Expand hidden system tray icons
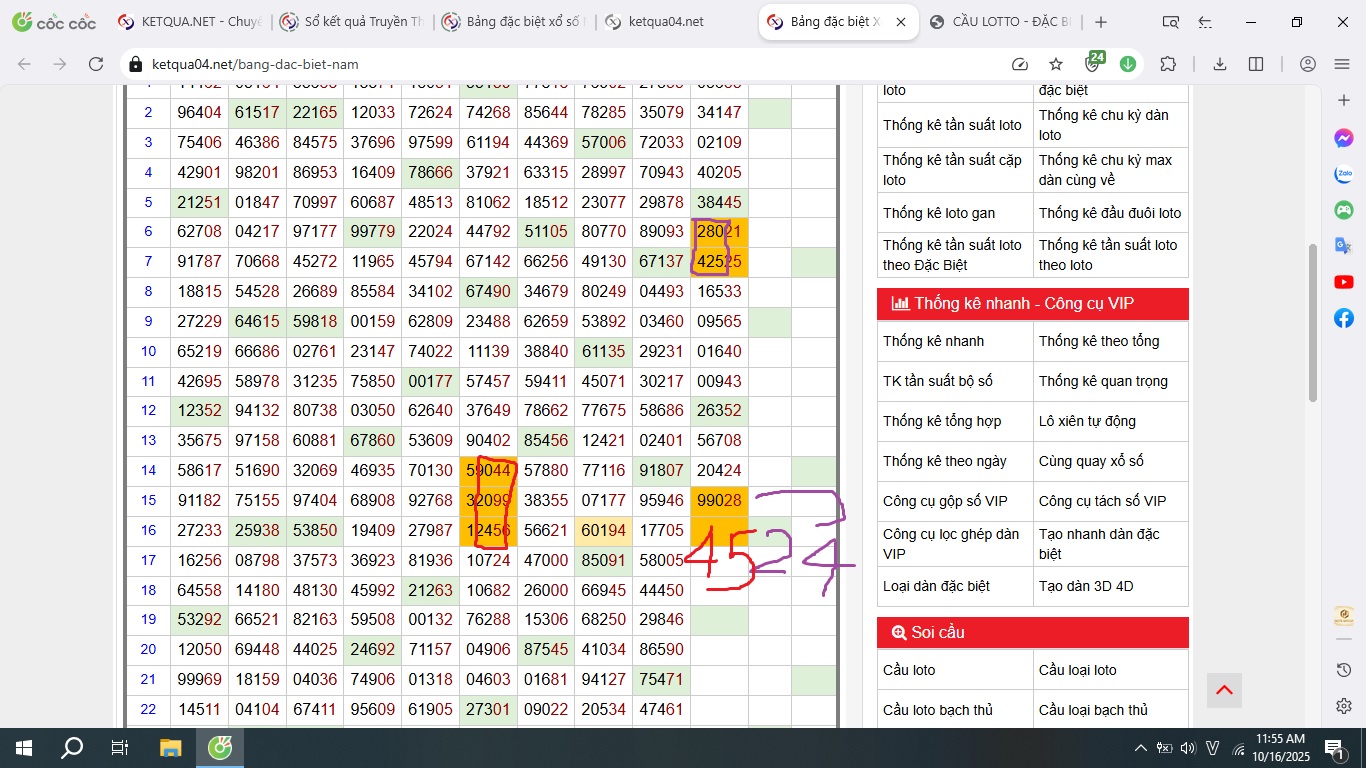 coord(1140,748)
